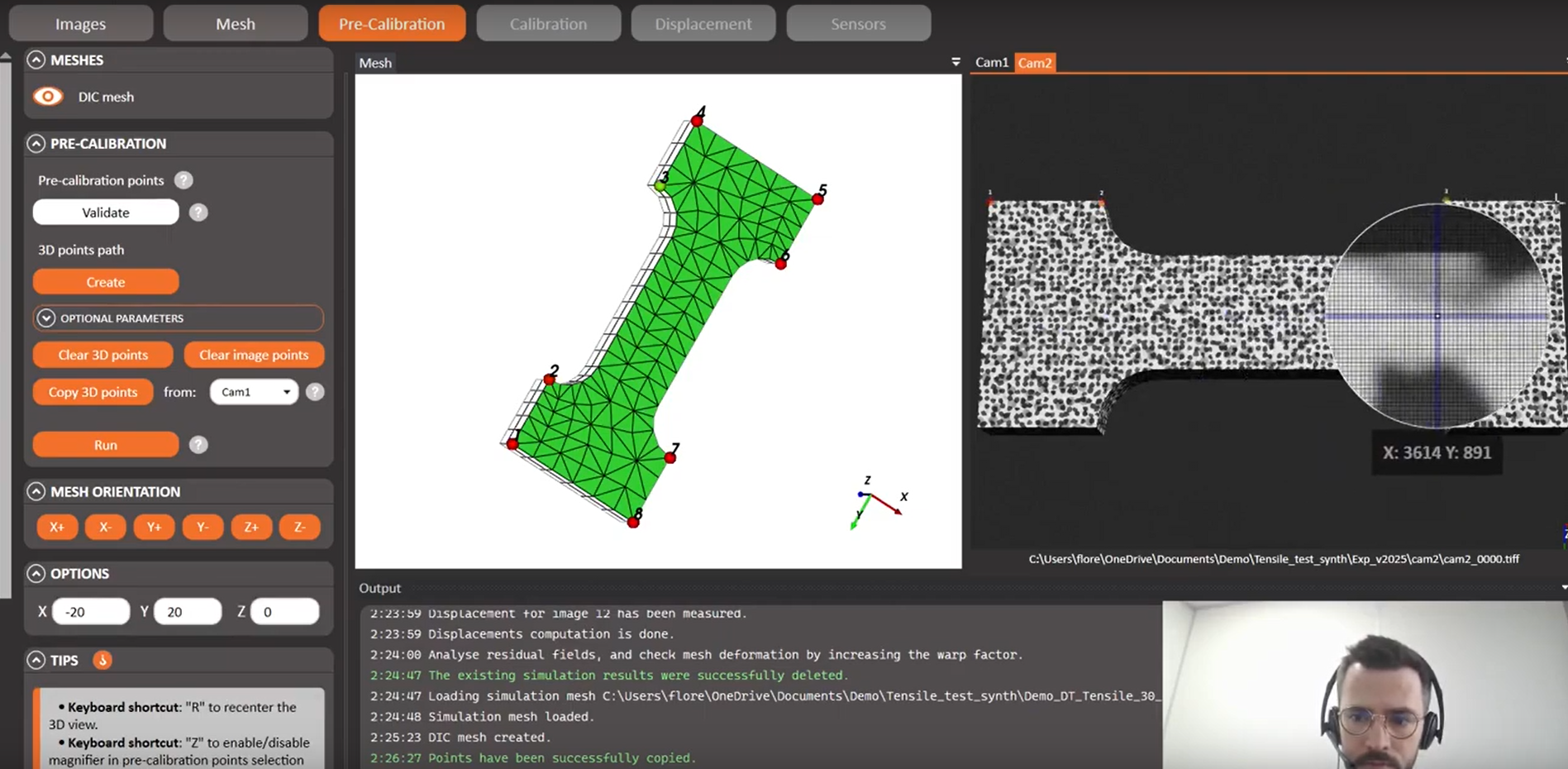Collapse the MESH ORIENTATION panel

(36, 491)
